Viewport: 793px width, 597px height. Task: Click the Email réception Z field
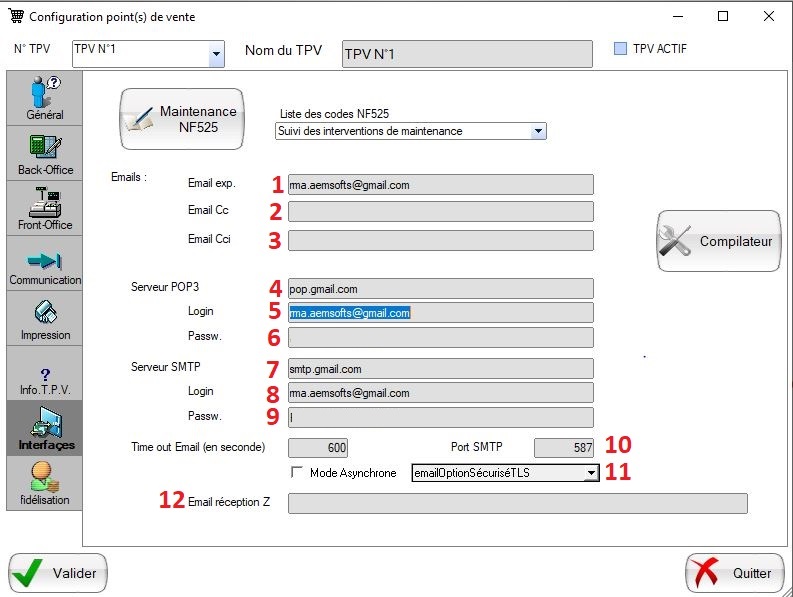click(x=517, y=503)
